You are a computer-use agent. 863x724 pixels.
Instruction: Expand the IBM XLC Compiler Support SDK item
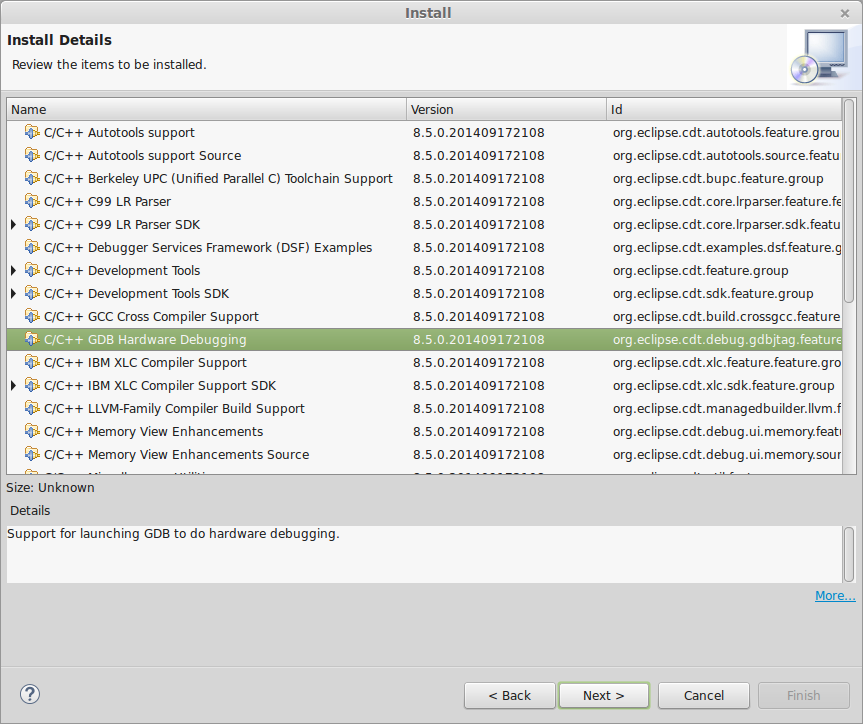click(14, 385)
